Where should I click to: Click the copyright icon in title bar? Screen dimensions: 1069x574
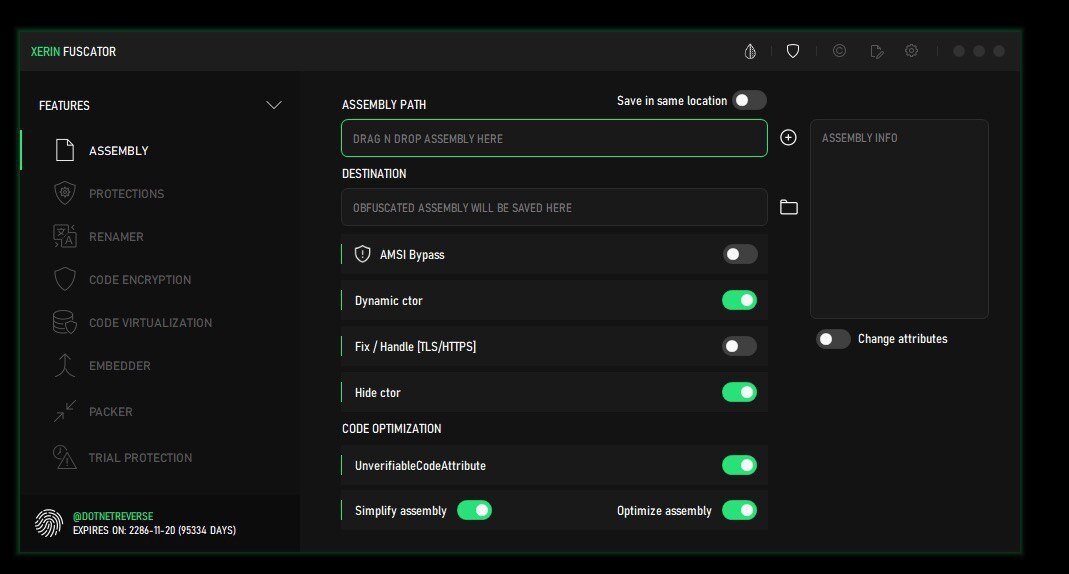click(x=839, y=51)
